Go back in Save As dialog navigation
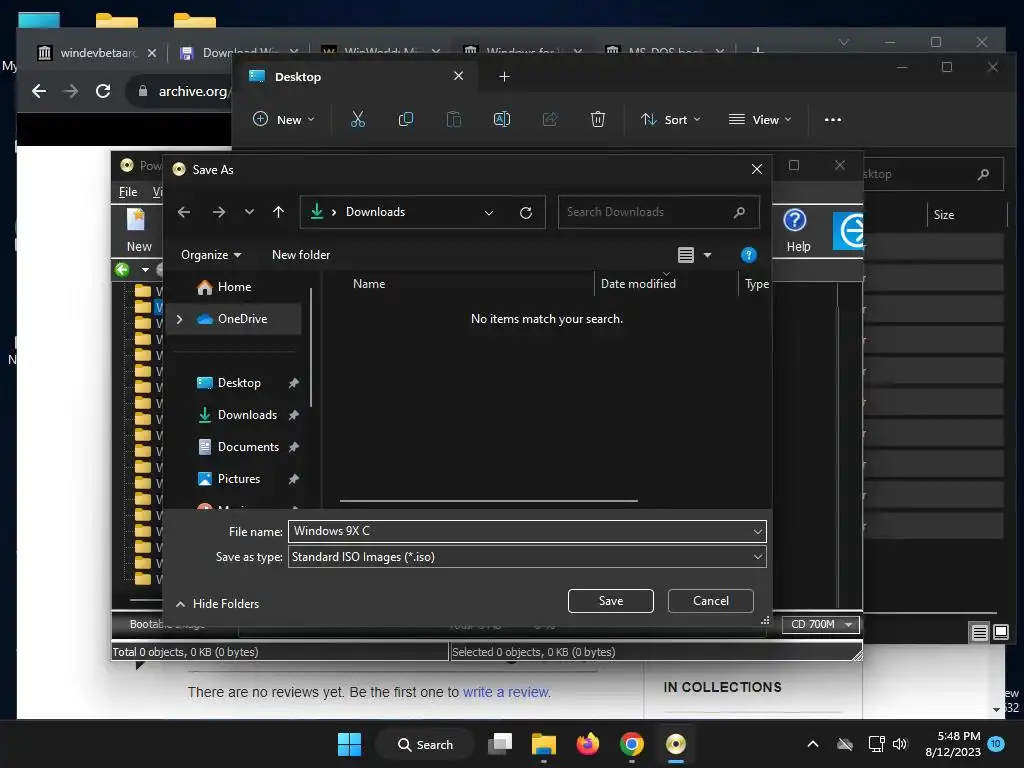The width and height of the screenshot is (1024, 768). click(x=184, y=212)
